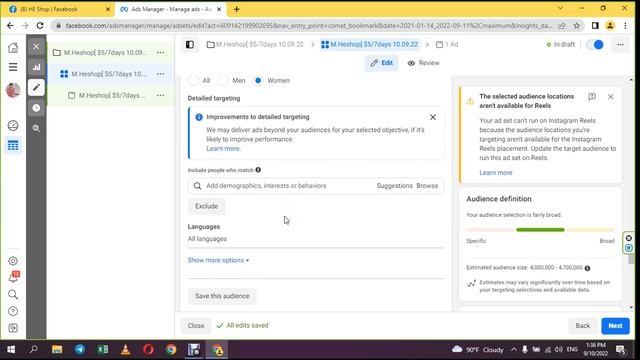
Task: Open the inspect magnifier icon in dark sidebar
Action: click(x=36, y=128)
